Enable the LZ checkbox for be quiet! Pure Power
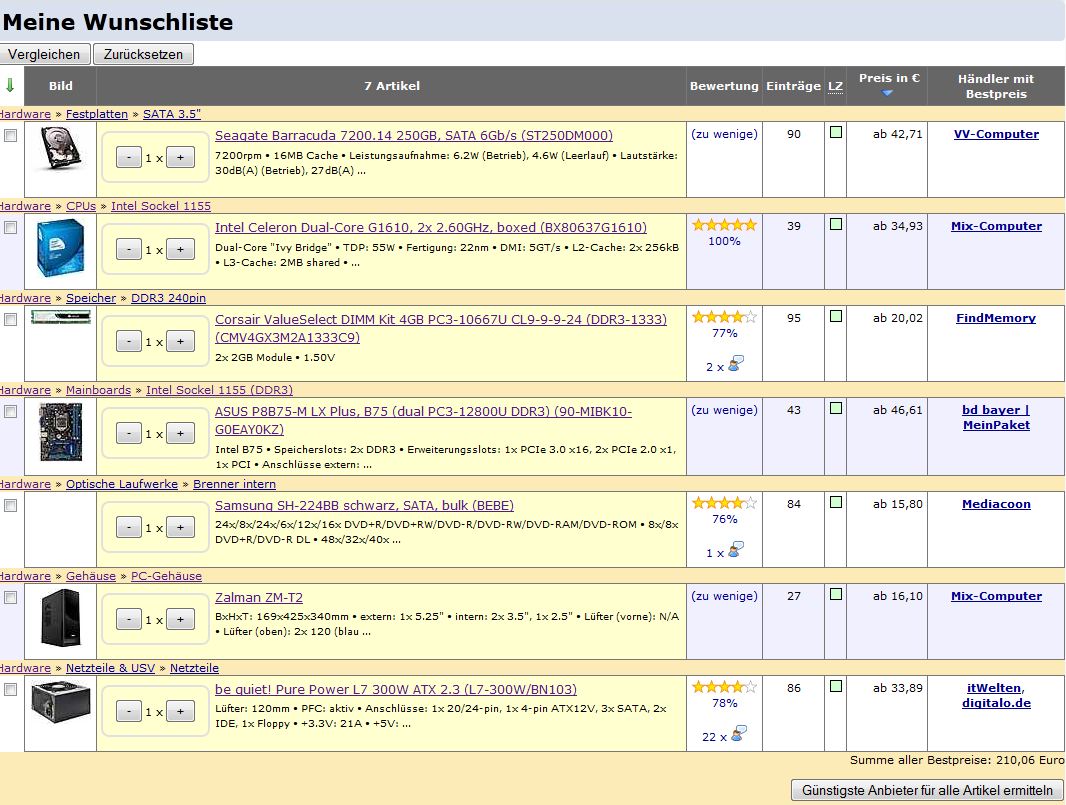 pyautogui.click(x=836, y=687)
